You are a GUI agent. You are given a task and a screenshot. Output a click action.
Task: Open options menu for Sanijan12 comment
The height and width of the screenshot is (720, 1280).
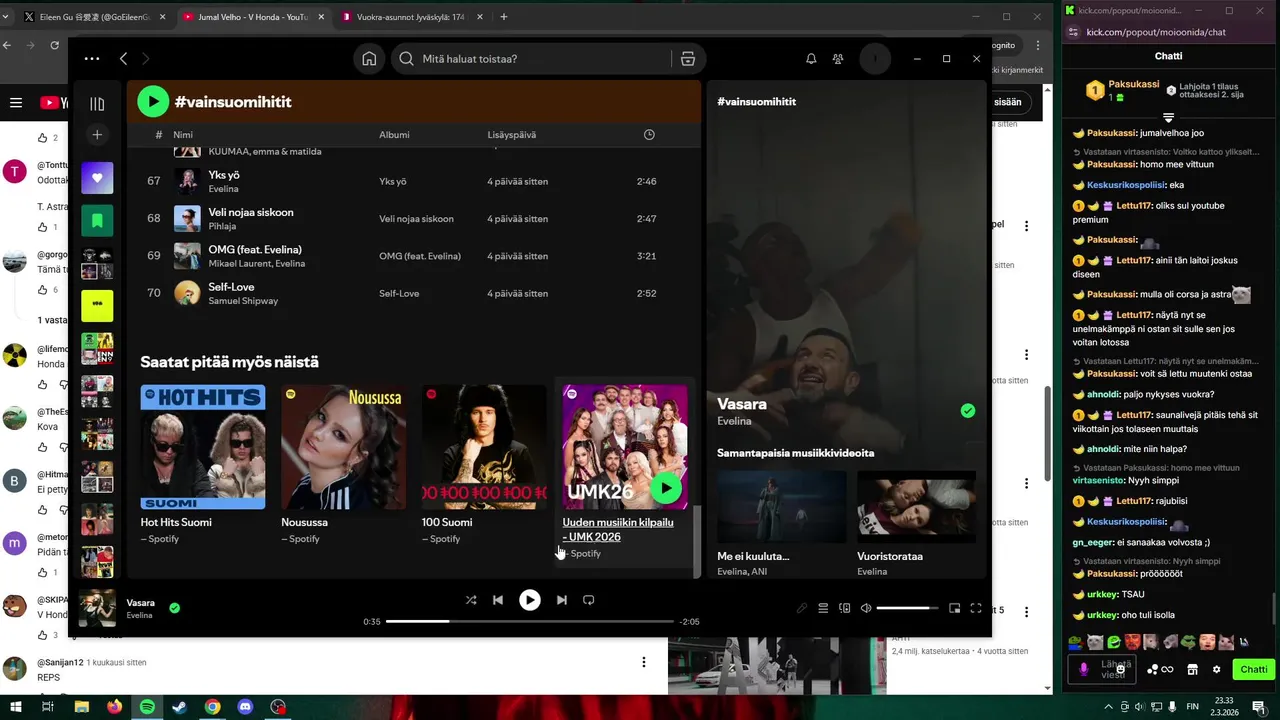tap(644, 662)
